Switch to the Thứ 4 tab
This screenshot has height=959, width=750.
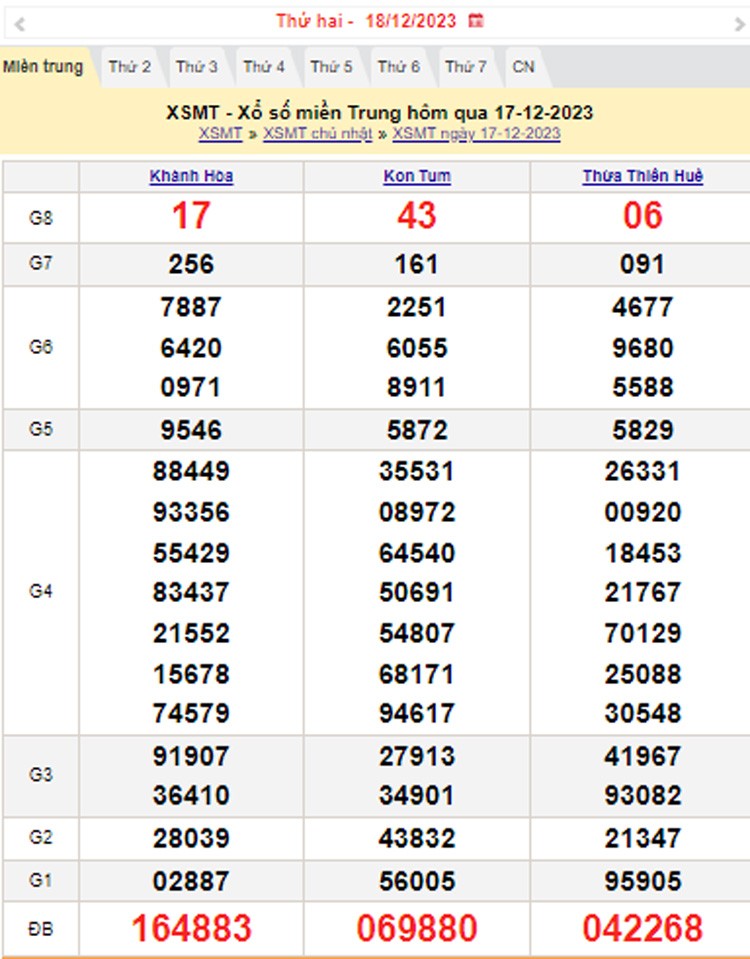click(264, 67)
